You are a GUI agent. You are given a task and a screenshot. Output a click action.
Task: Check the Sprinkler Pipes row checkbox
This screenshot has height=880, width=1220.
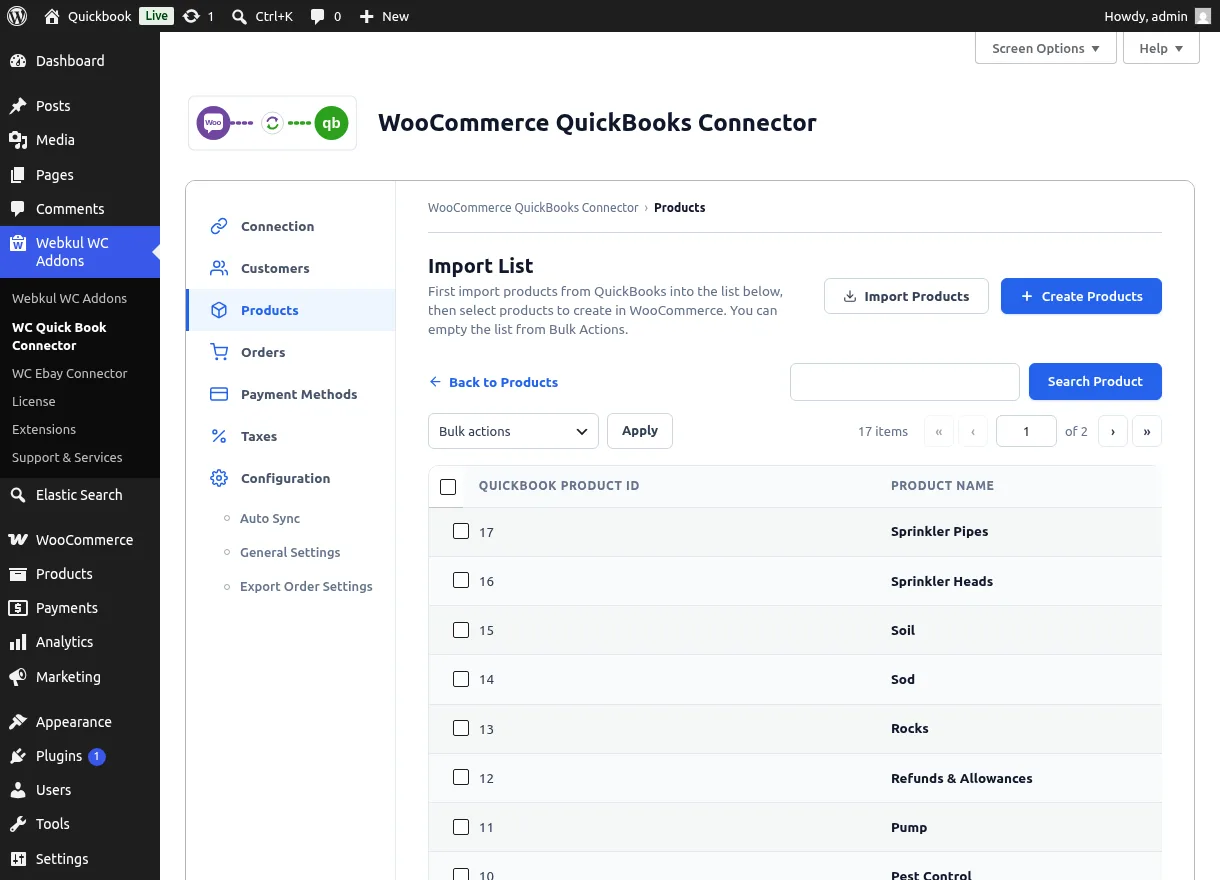(461, 531)
